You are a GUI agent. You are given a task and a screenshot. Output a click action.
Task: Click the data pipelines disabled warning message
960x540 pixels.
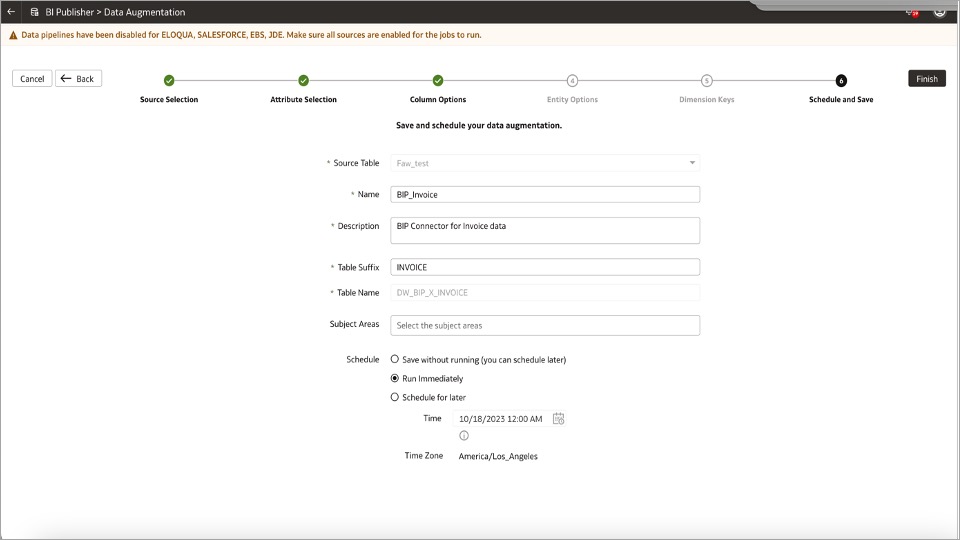(x=251, y=35)
